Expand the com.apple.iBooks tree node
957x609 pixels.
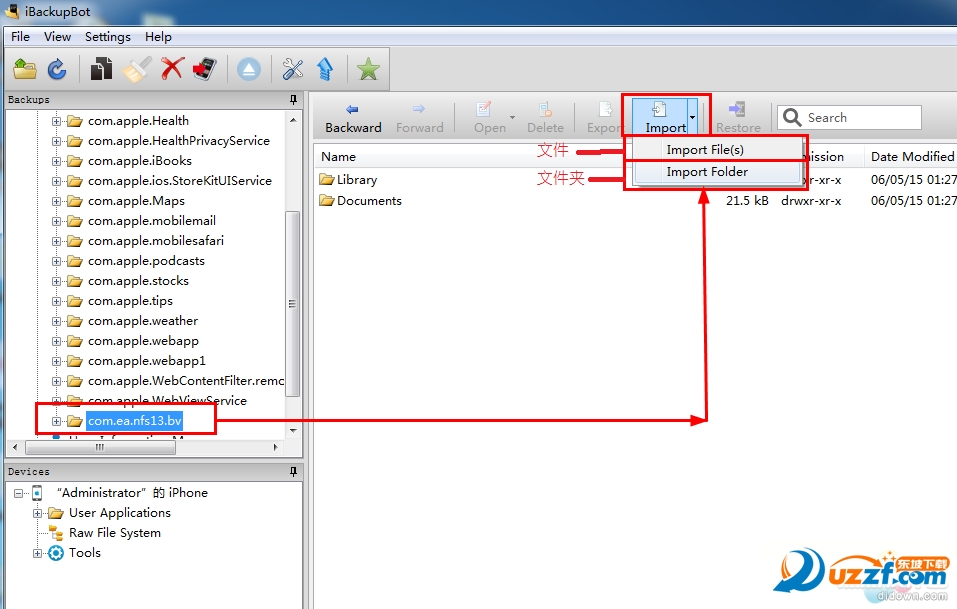pyautogui.click(x=56, y=161)
